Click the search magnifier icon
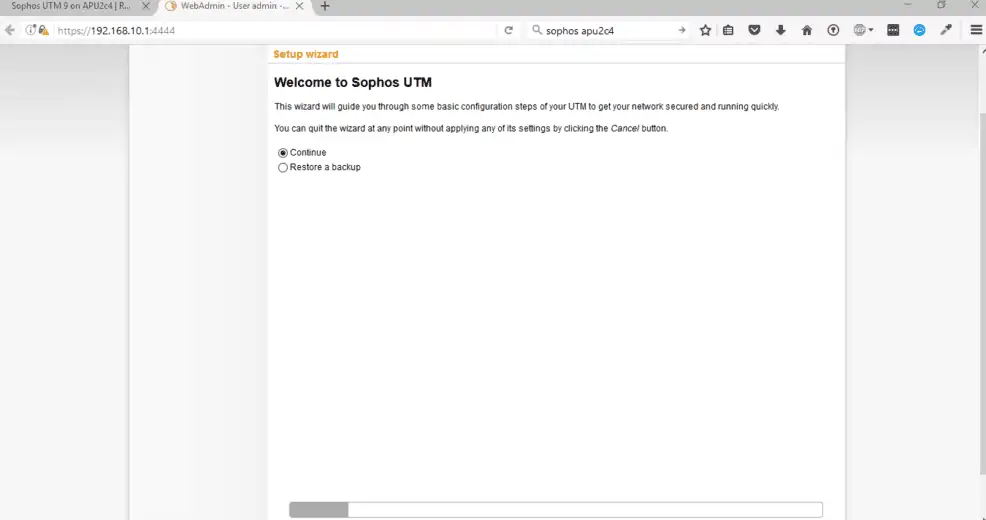The image size is (986, 520). coord(536,30)
